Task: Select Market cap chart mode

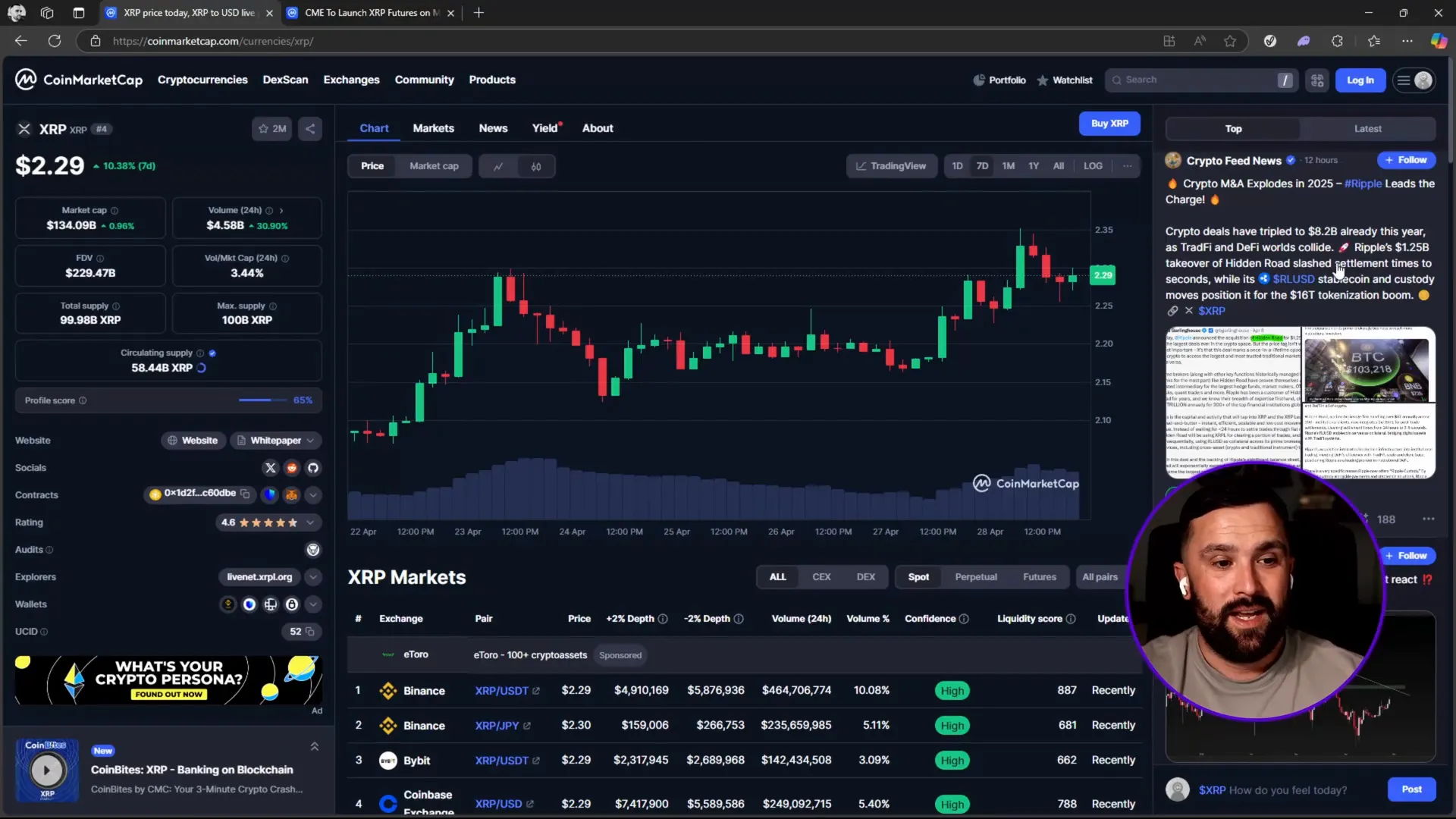Action: 434,166
